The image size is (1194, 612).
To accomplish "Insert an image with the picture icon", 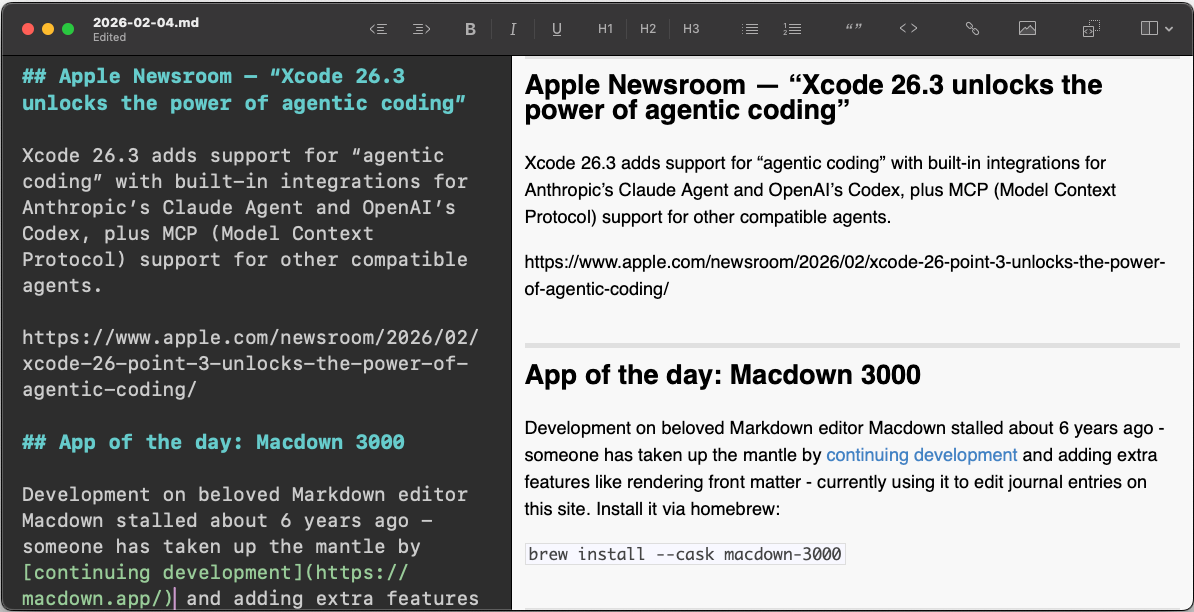I will pyautogui.click(x=1027, y=29).
